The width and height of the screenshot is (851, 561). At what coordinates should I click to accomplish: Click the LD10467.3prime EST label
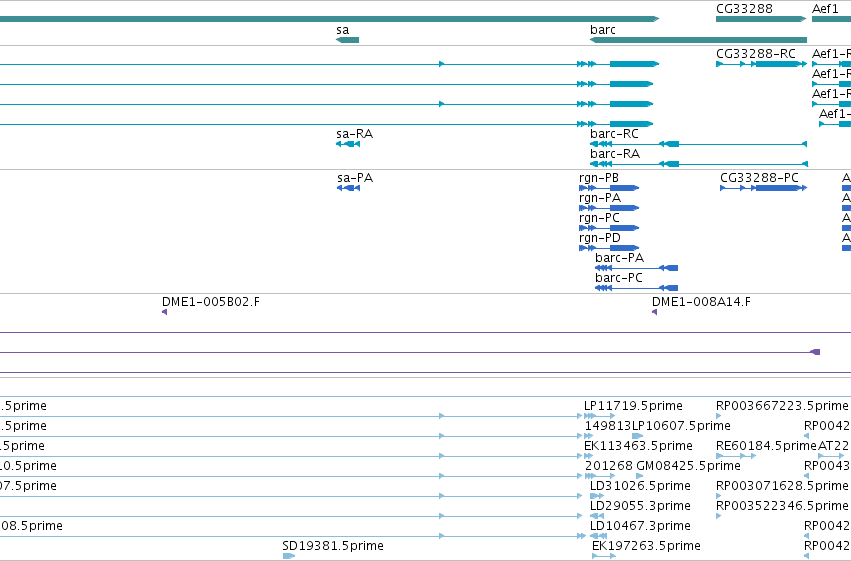click(640, 526)
